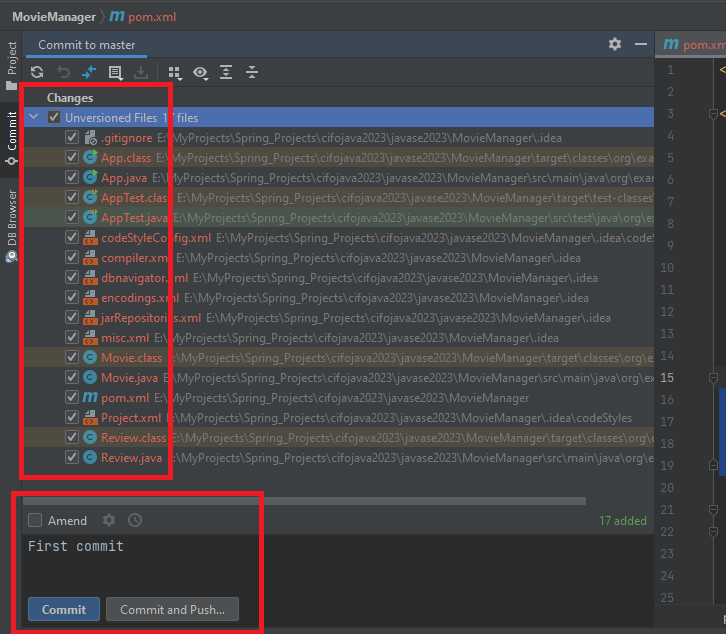Select Movie.java file row
This screenshot has width=726, height=634.
pyautogui.click(x=339, y=377)
